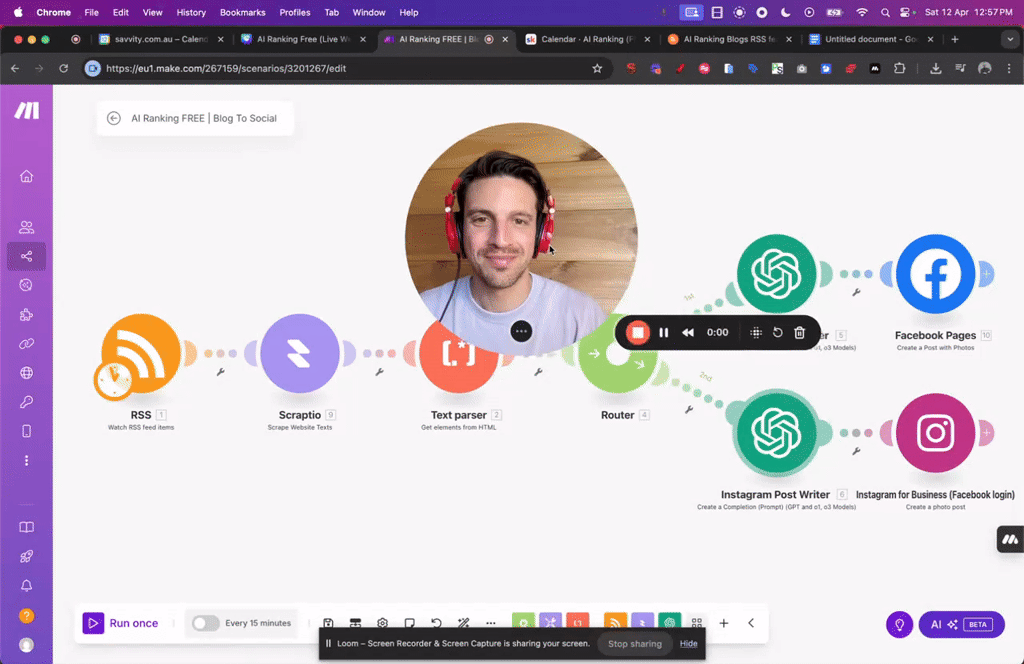Open the Chrome three-dot menu
The height and width of the screenshot is (664, 1024).
click(1009, 68)
